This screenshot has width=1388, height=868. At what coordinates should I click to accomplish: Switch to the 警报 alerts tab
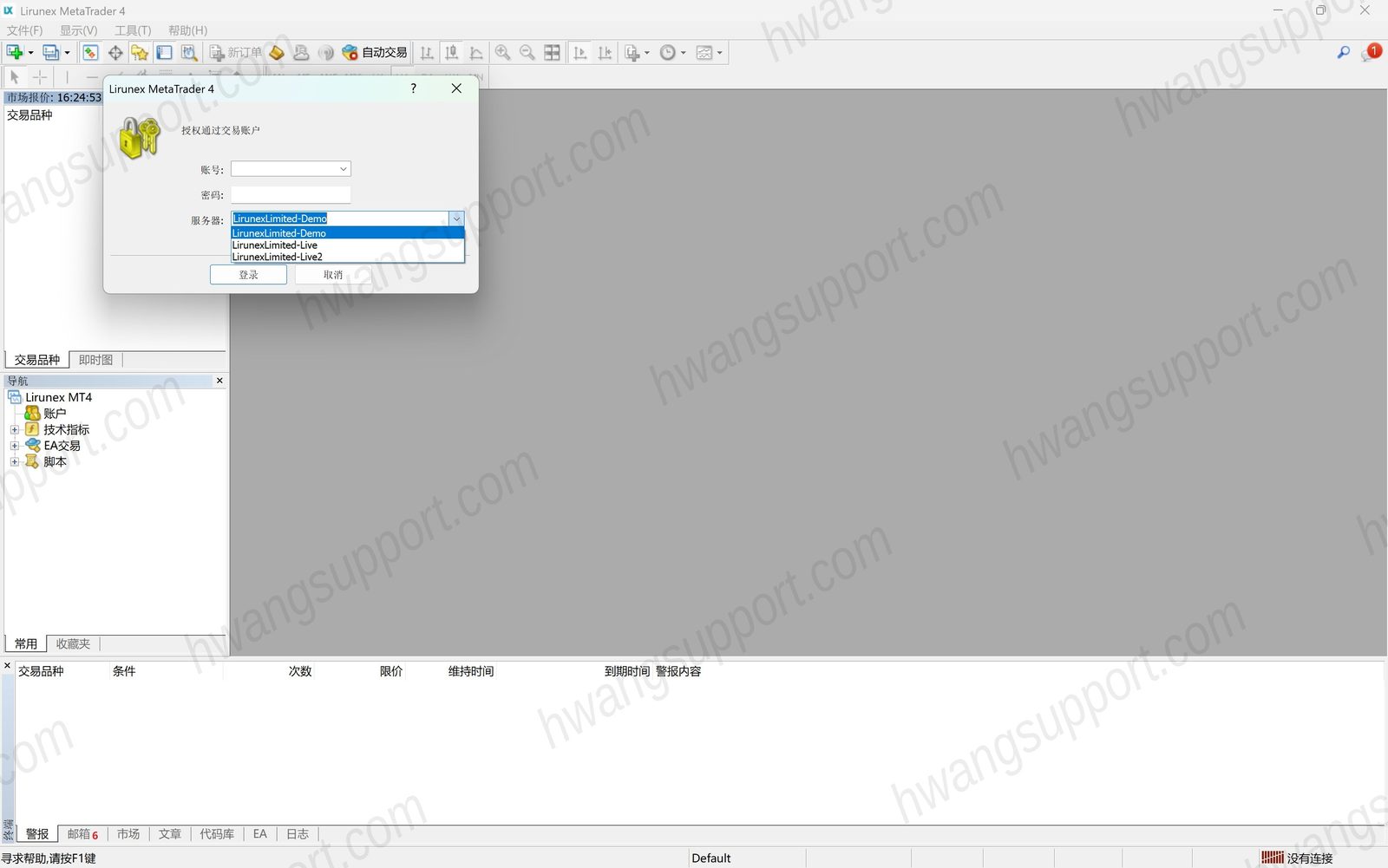click(37, 834)
